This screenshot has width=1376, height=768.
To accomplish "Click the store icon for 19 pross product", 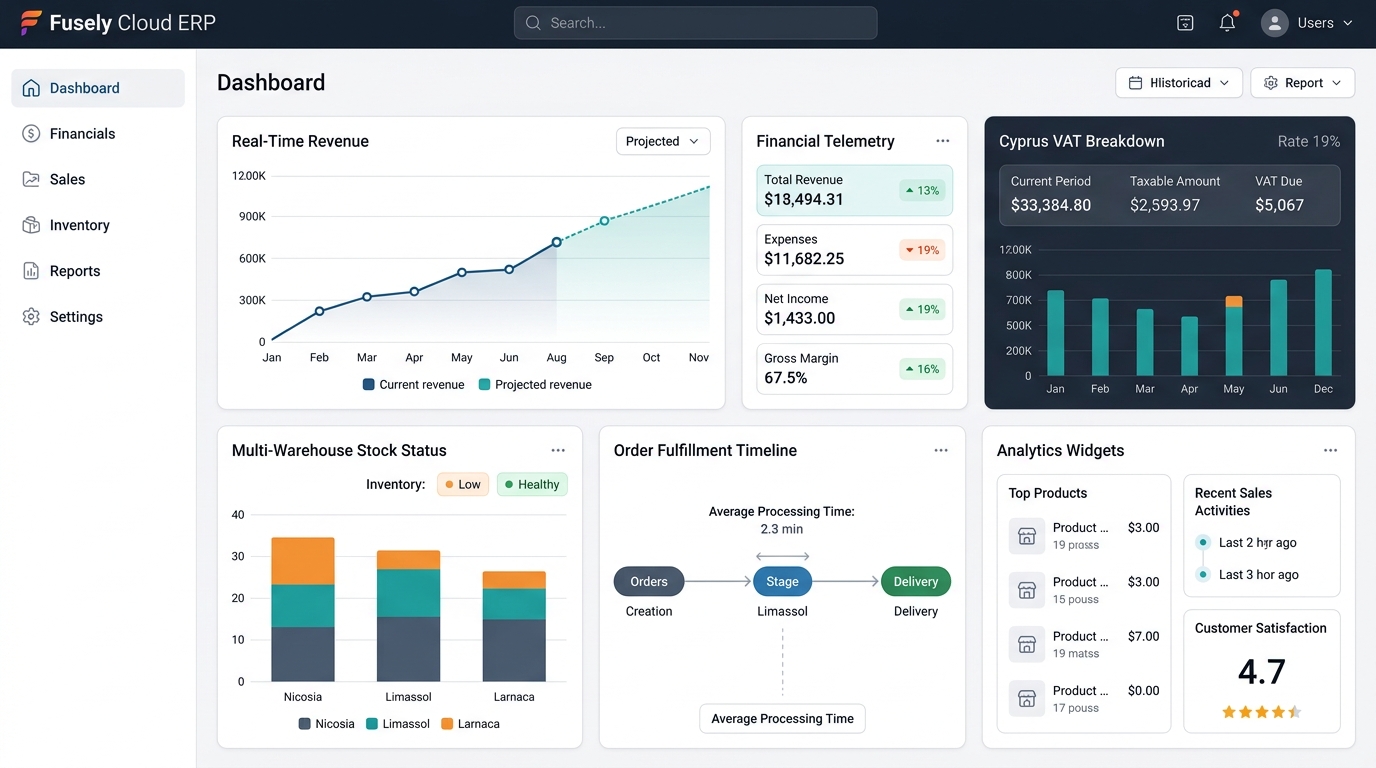I will [1027, 536].
